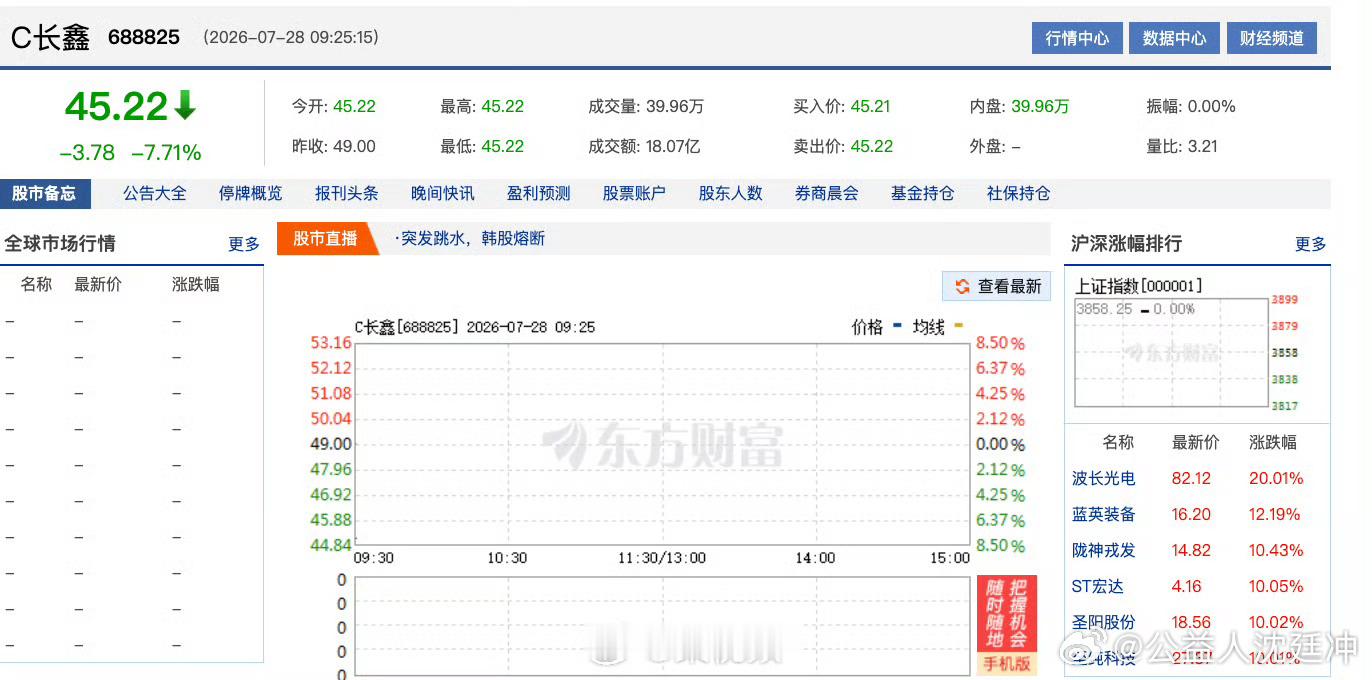Click the 波长光电 gain 20.01%

coord(1276,478)
